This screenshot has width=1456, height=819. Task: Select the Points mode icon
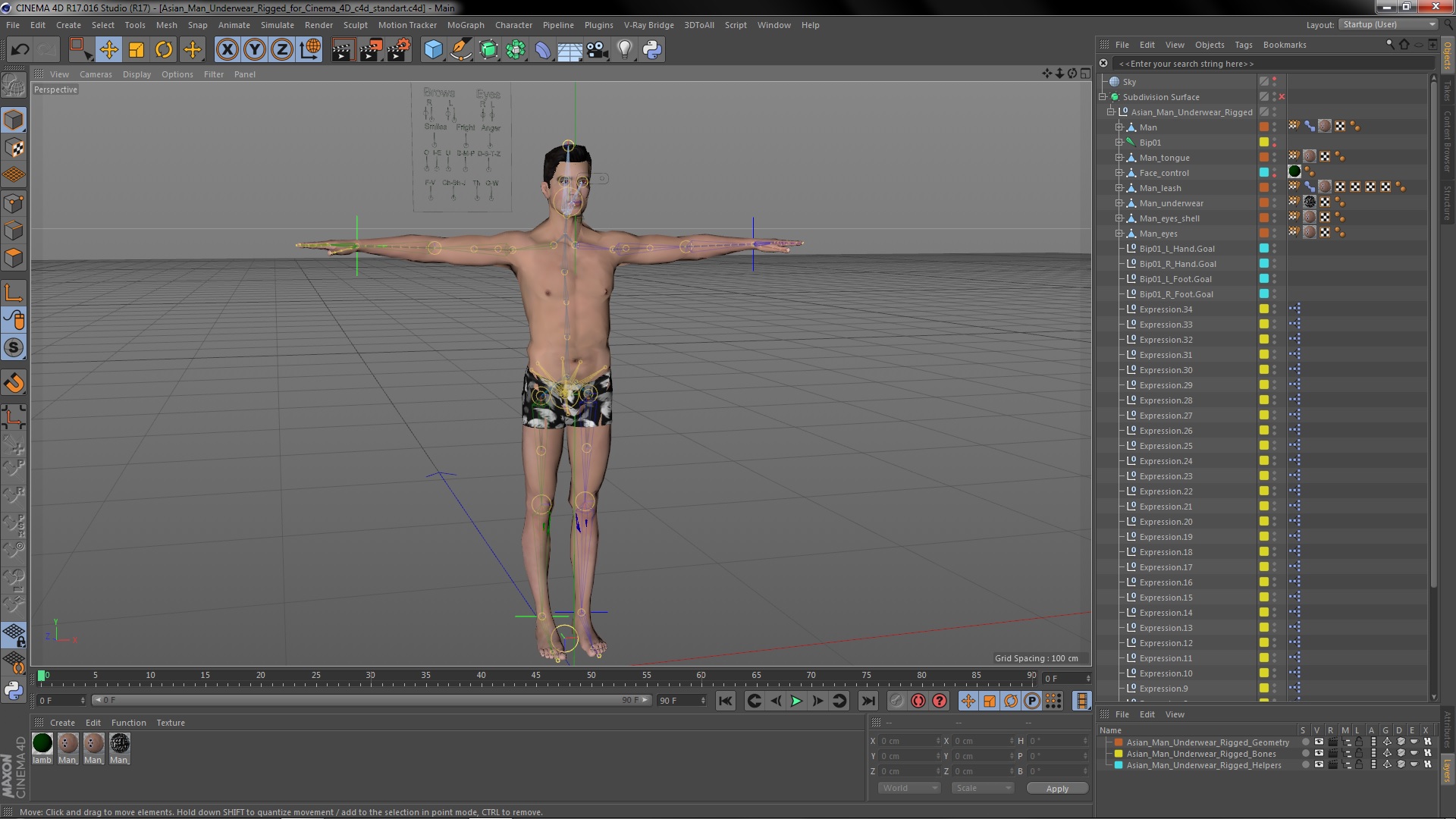[14, 203]
